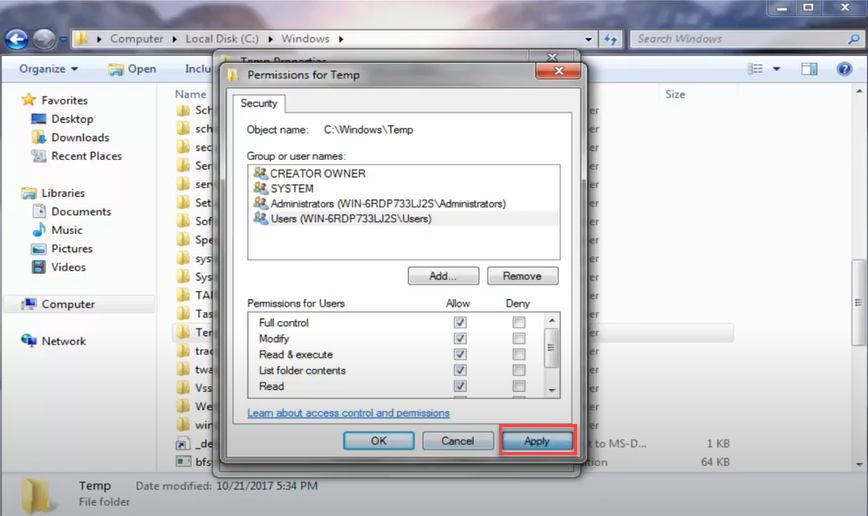Screen dimensions: 868x516
Task: Open the Organize menu
Action: [49, 69]
